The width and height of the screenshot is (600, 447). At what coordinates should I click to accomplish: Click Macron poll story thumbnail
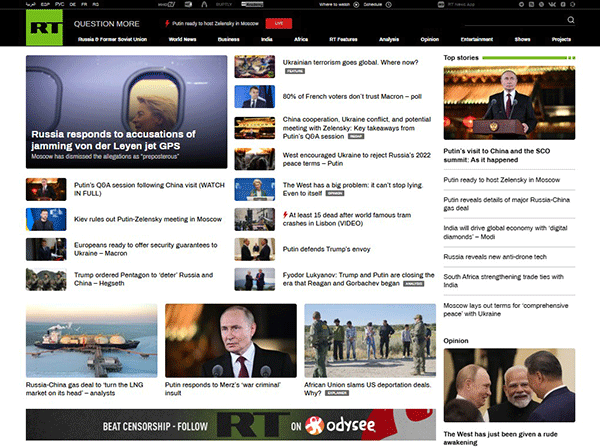click(254, 96)
